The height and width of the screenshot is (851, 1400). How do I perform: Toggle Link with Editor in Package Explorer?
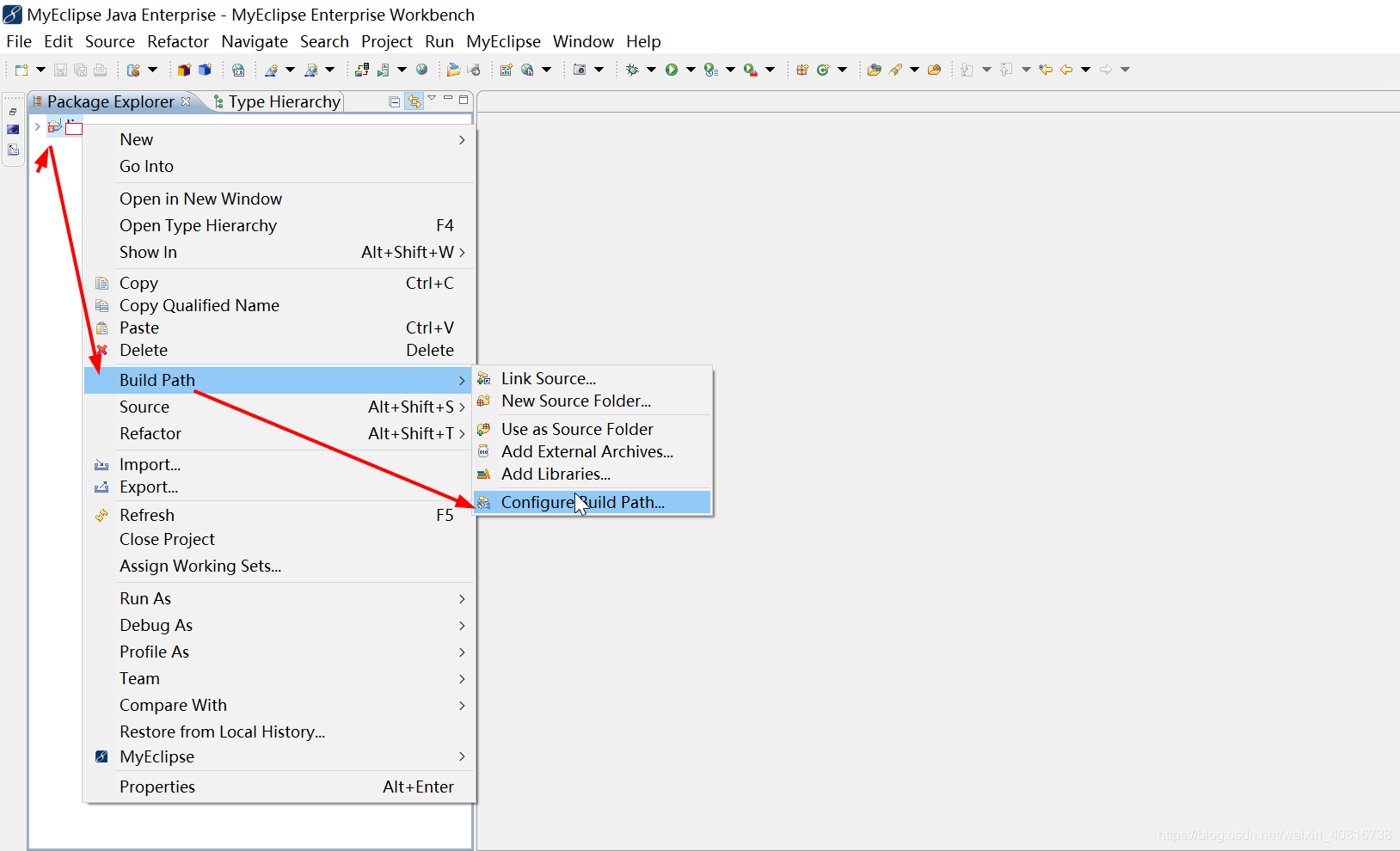pos(414,101)
